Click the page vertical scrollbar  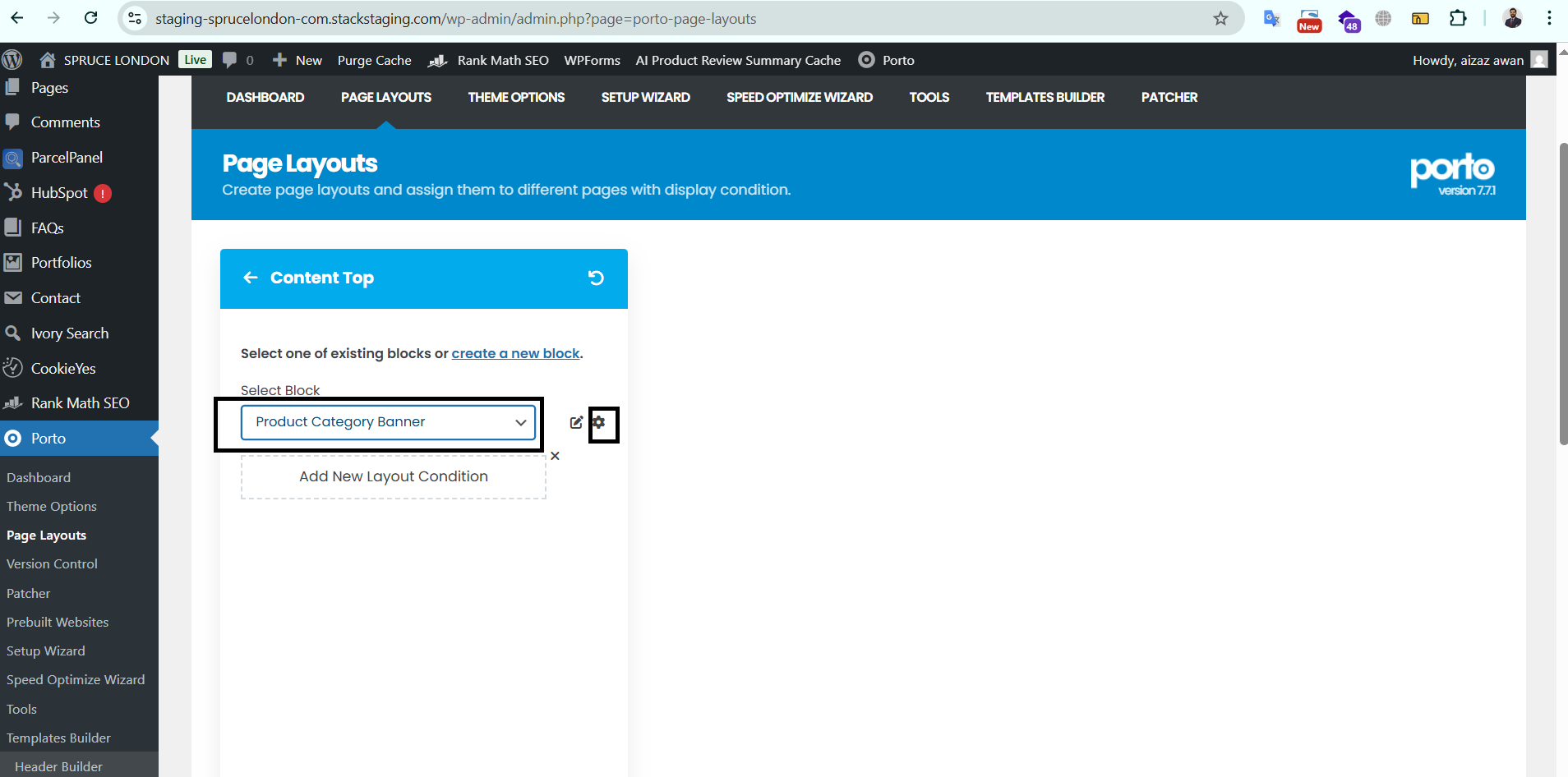1562,294
